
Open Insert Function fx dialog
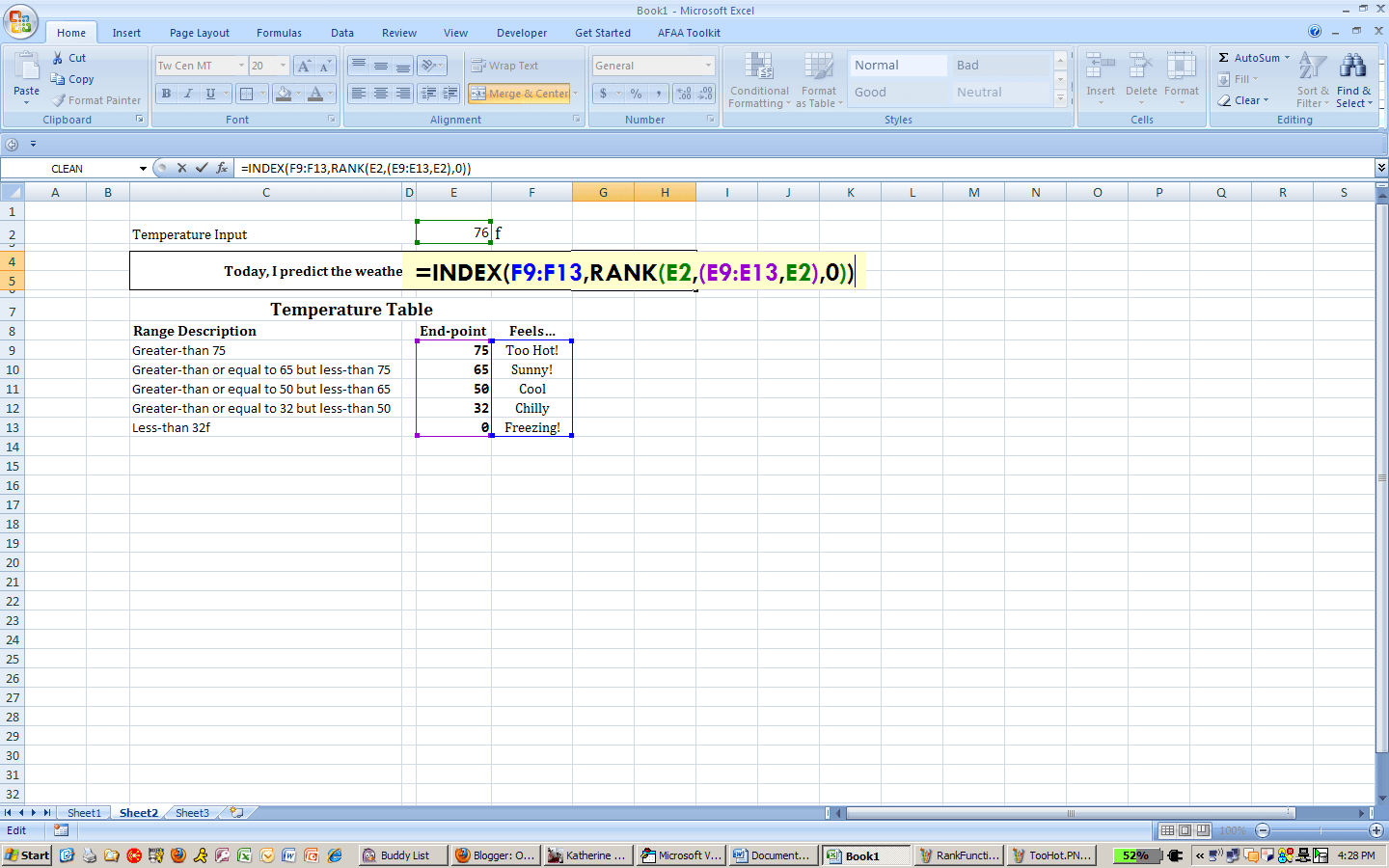222,168
